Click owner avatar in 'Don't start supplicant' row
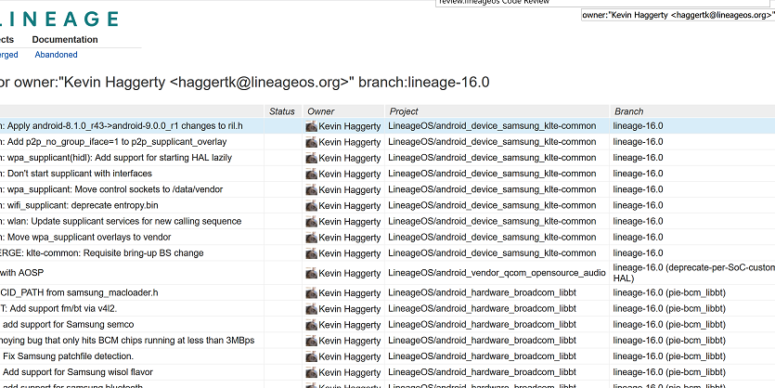This screenshot has height=388, width=775. (x=311, y=174)
